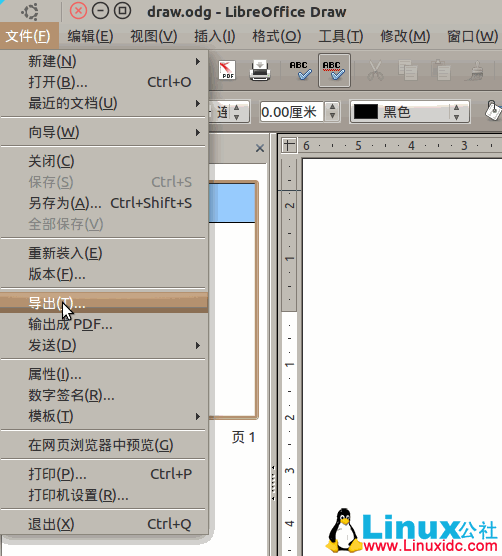Select 关闭(C) menu entry

pyautogui.click(x=104, y=161)
